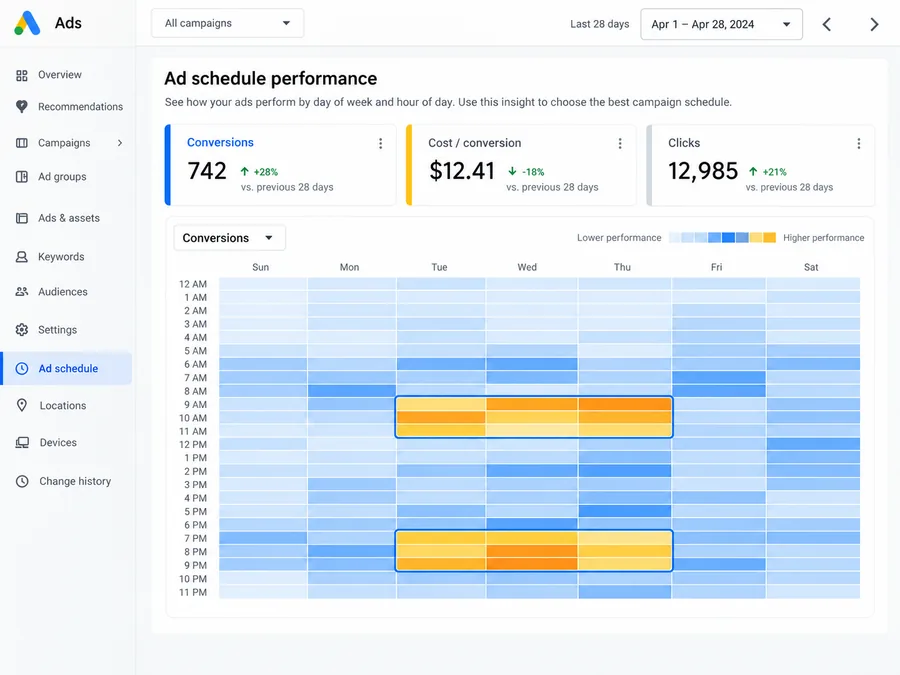Click the "Last 28 days" label
Screen dimensions: 900x675
tap(599, 24)
